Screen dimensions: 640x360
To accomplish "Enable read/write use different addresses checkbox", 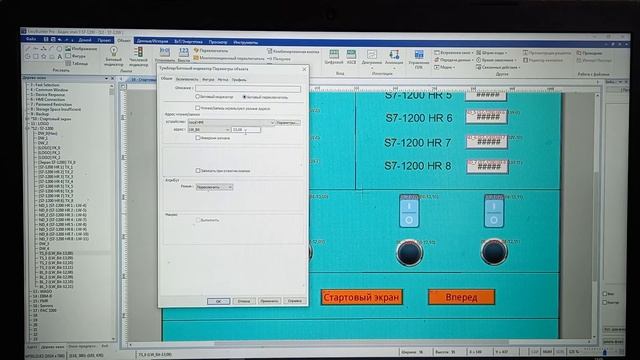I will [198, 108].
